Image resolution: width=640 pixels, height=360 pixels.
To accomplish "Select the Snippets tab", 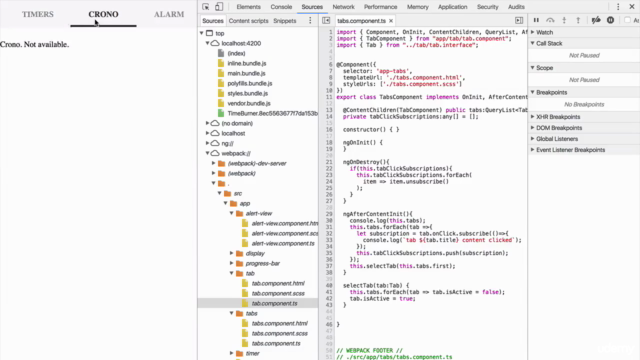I will [284, 21].
